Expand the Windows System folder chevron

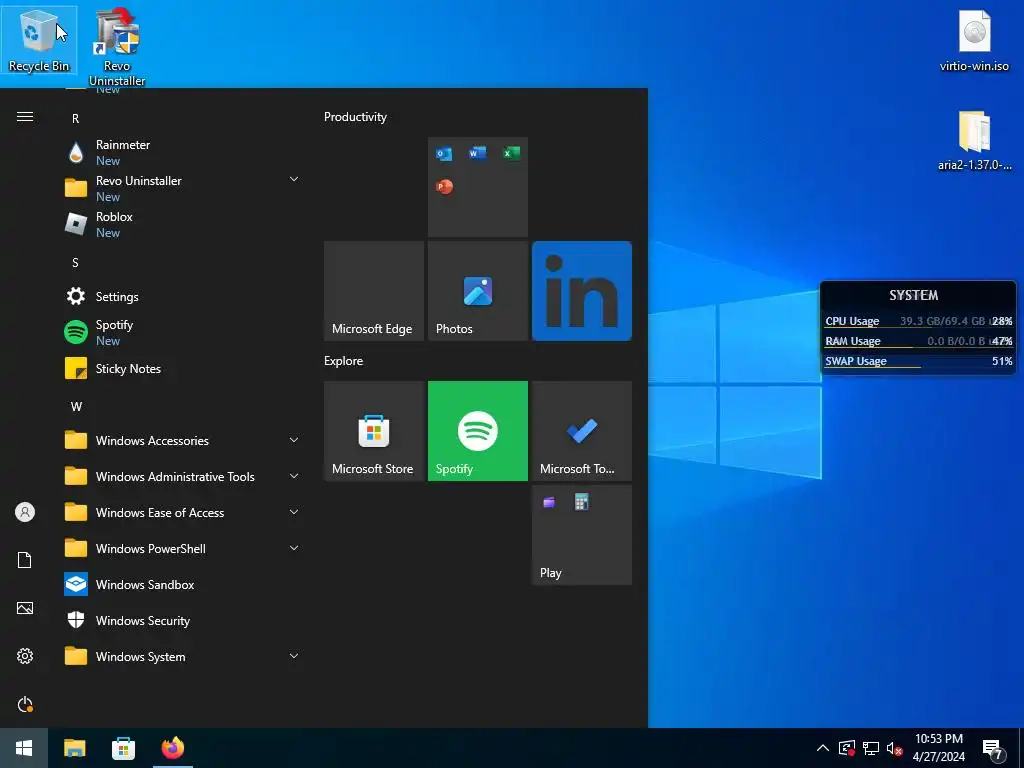294,656
